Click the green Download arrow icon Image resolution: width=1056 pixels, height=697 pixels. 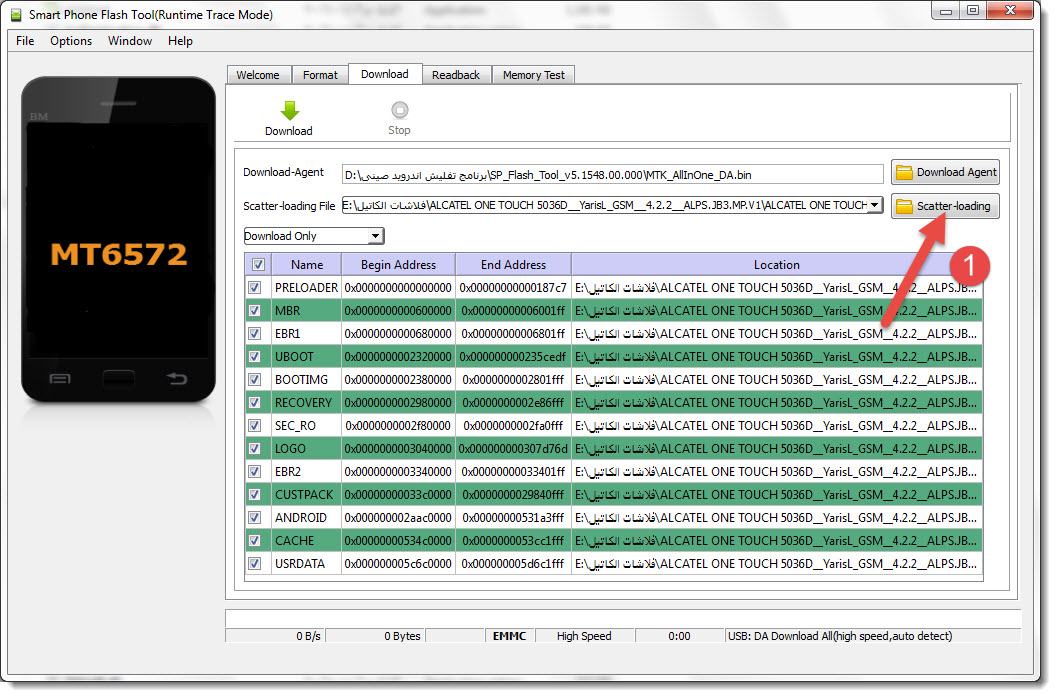(x=290, y=110)
